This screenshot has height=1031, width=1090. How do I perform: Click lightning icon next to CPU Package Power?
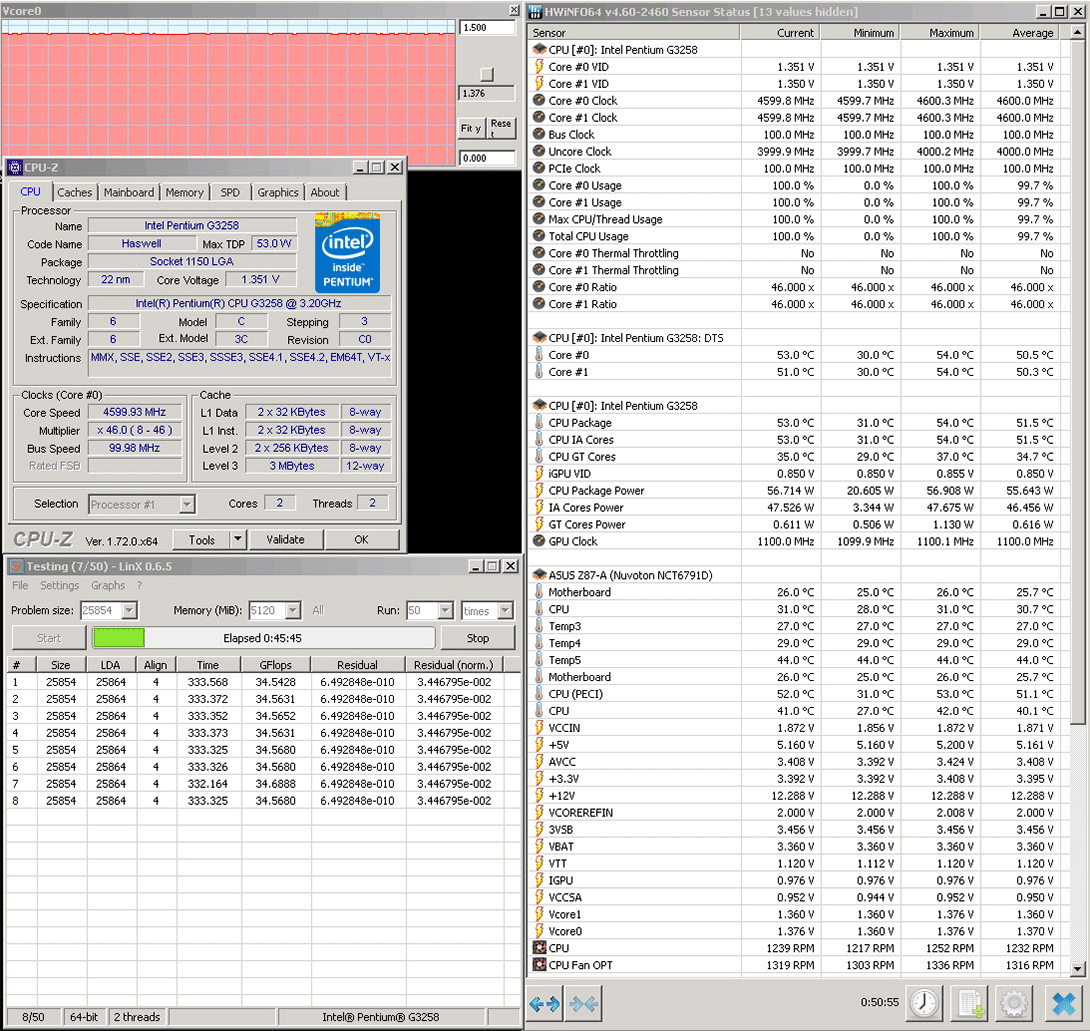coord(539,490)
